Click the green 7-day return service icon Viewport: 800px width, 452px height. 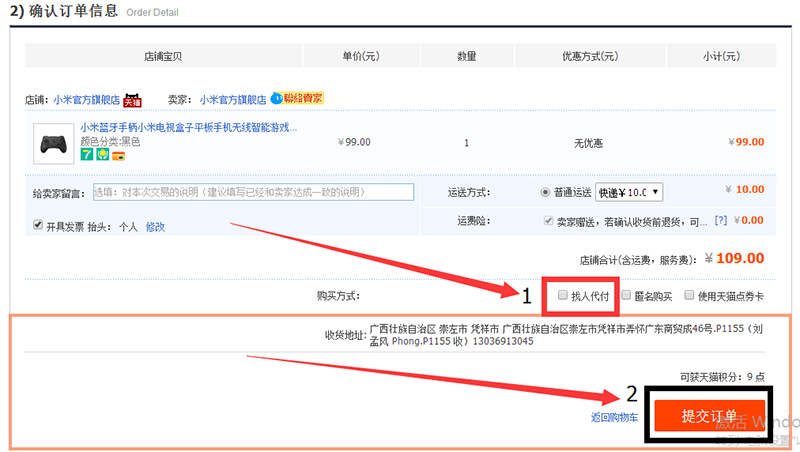pos(87,154)
